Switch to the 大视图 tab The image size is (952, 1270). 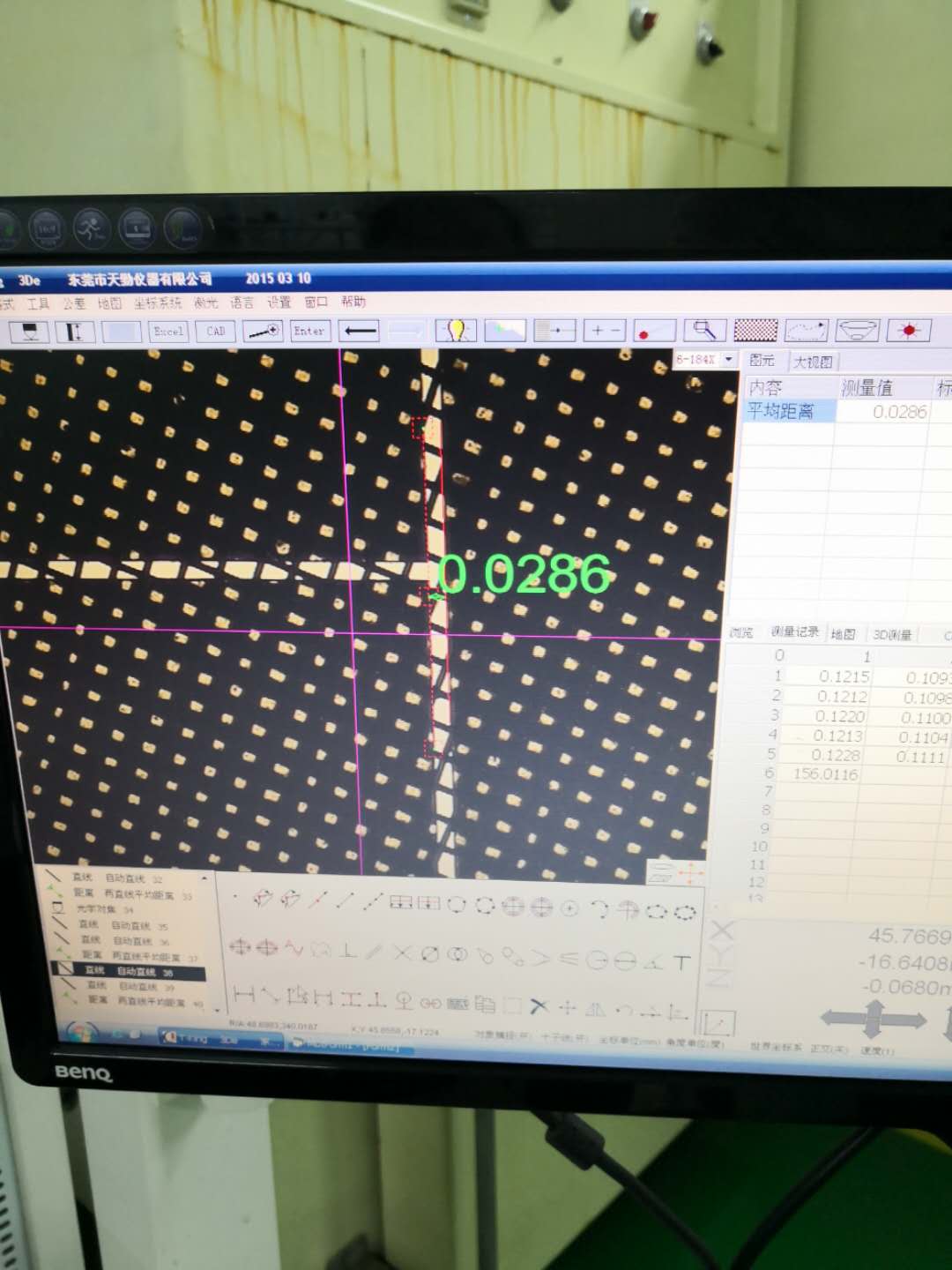813,361
